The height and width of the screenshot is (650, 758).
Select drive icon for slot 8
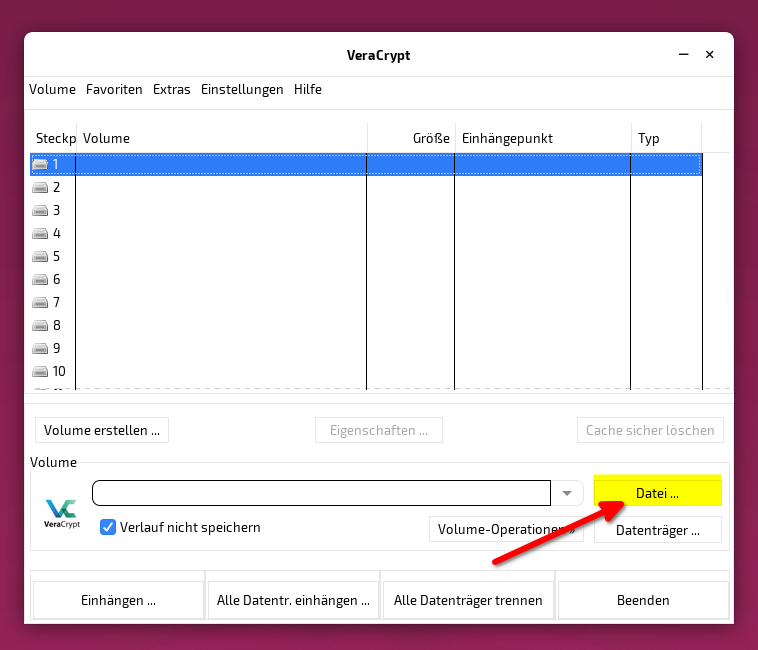[40, 326]
